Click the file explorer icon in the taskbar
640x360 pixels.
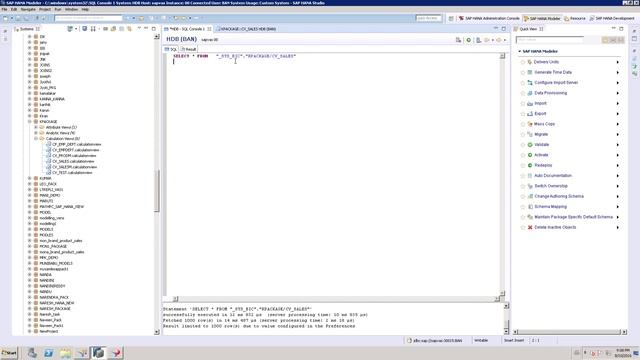pyautogui.click(x=65, y=353)
